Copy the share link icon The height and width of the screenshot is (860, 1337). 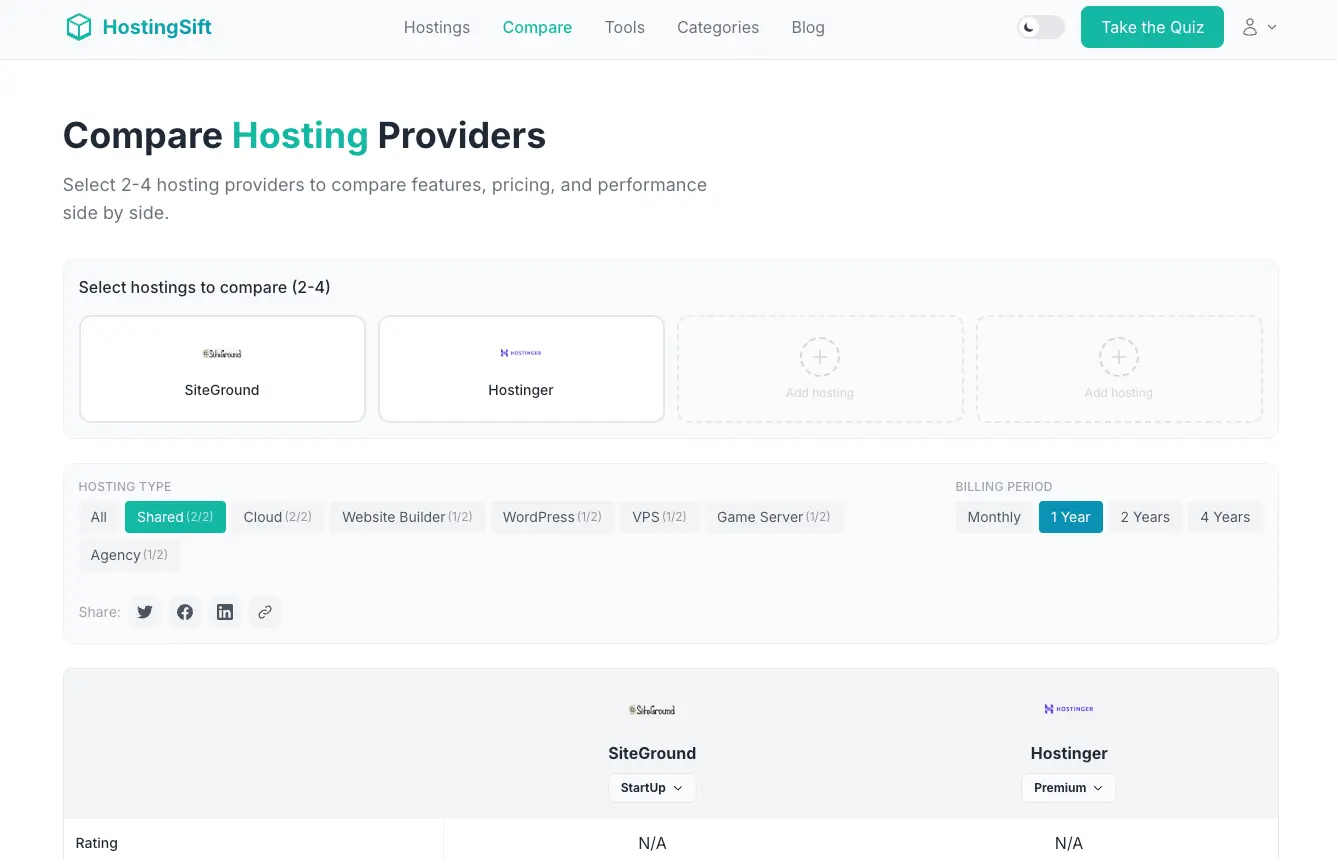[265, 612]
